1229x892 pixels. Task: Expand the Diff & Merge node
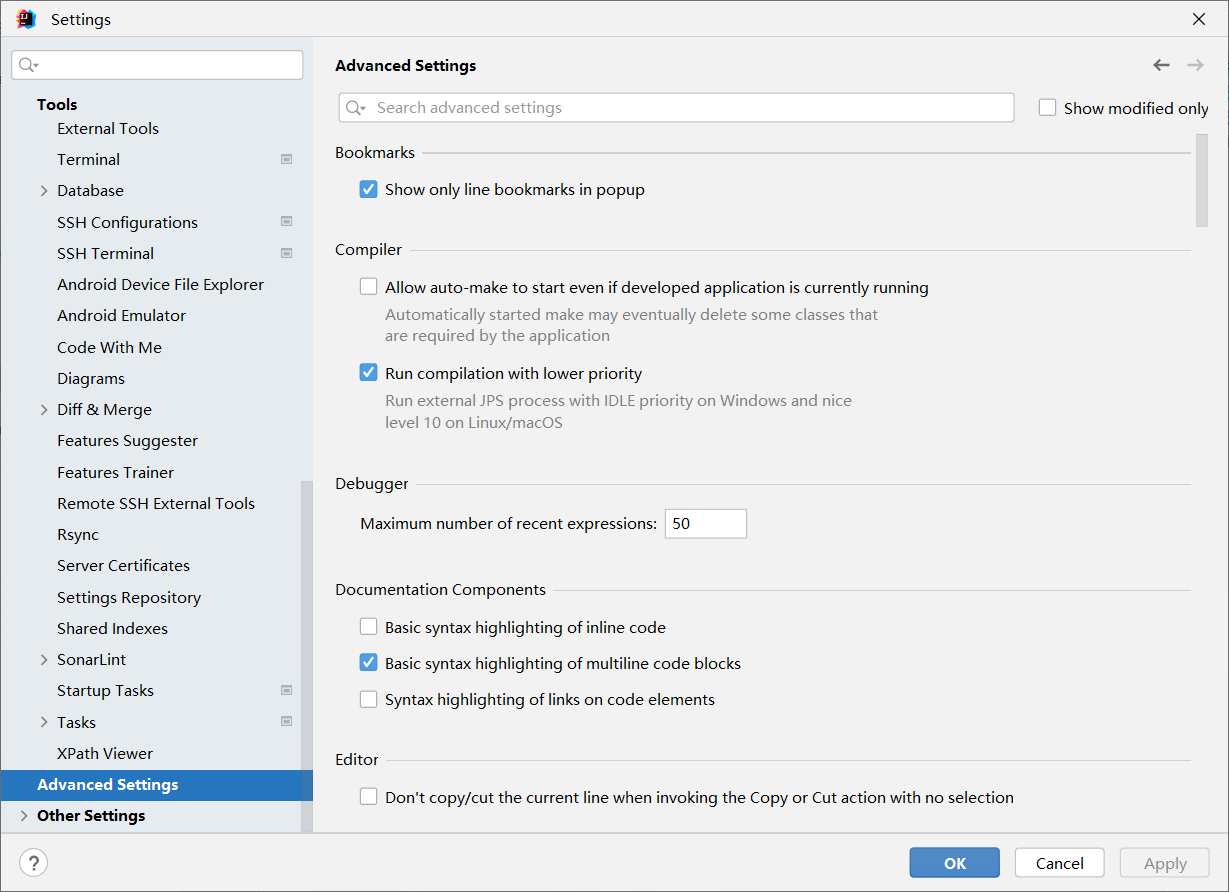pyautogui.click(x=44, y=409)
